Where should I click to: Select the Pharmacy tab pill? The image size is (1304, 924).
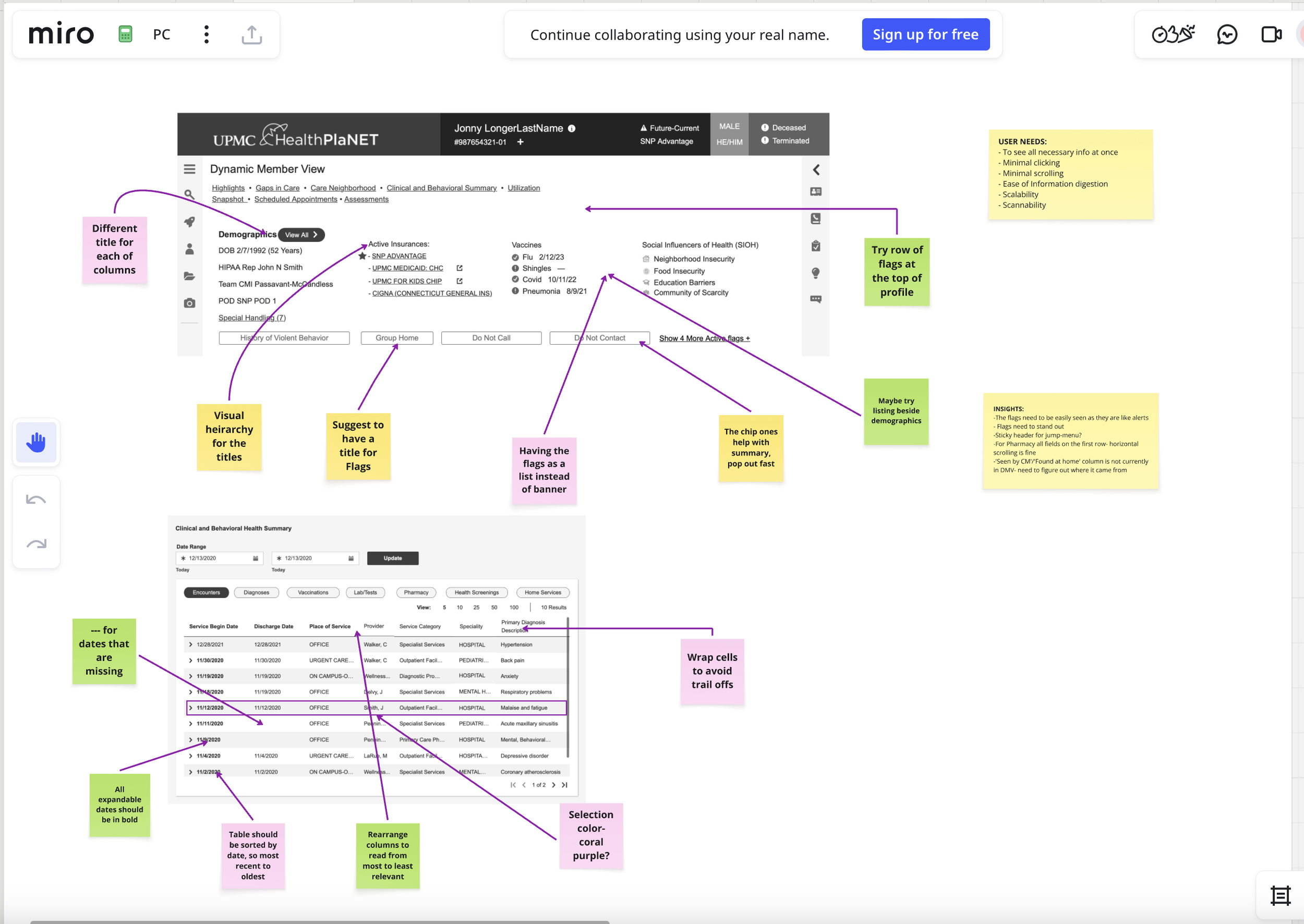[x=416, y=592]
